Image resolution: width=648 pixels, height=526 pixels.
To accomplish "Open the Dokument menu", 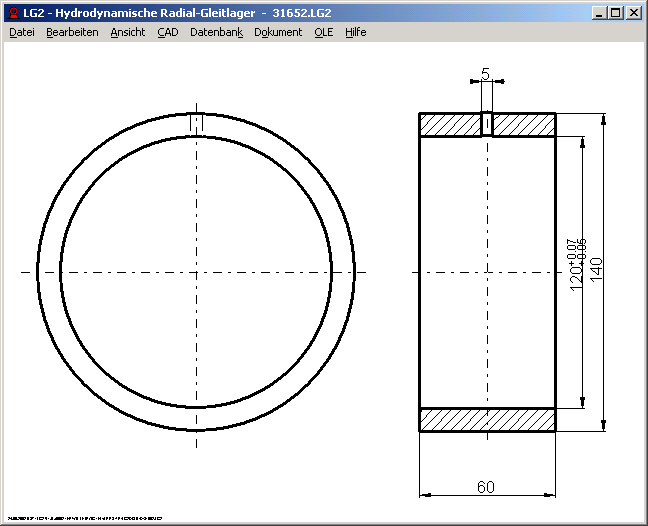I will click(278, 32).
